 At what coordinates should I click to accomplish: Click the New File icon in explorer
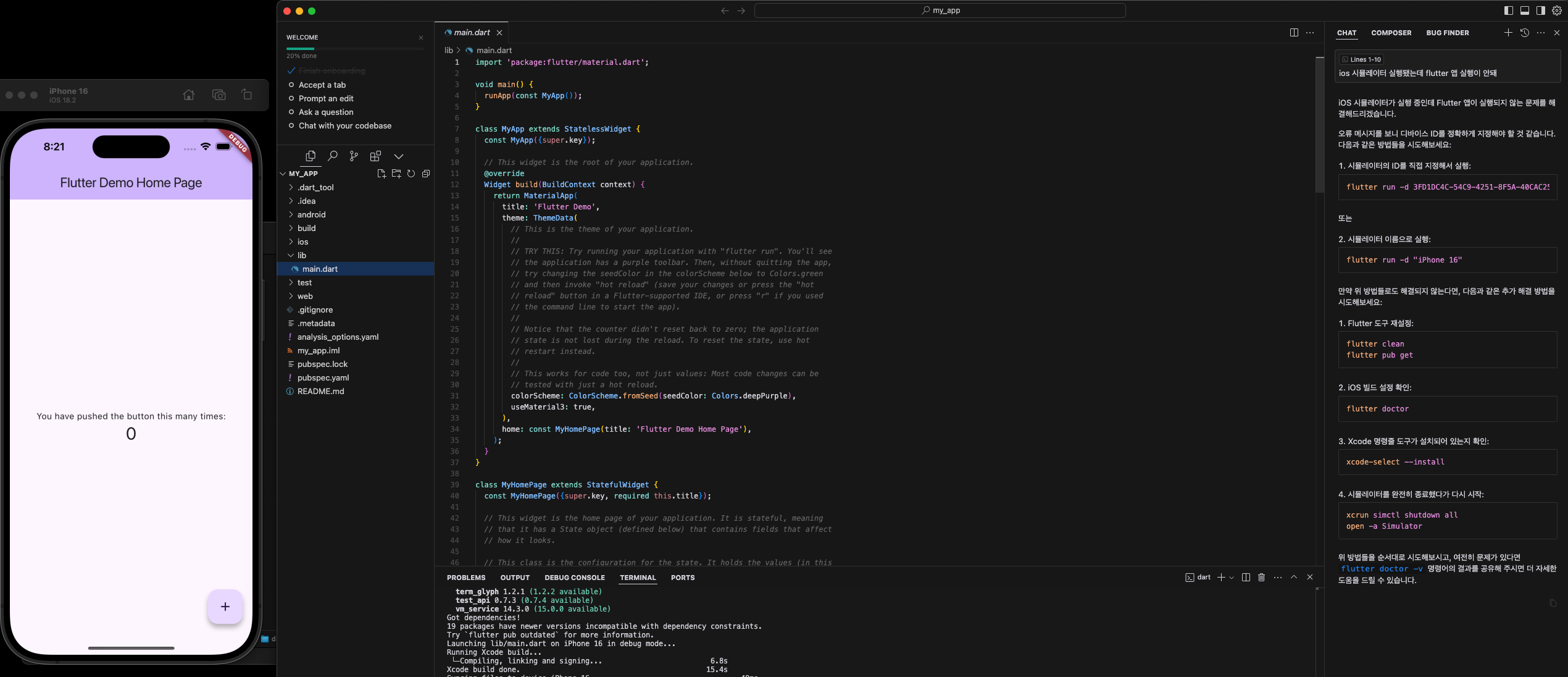(x=381, y=174)
